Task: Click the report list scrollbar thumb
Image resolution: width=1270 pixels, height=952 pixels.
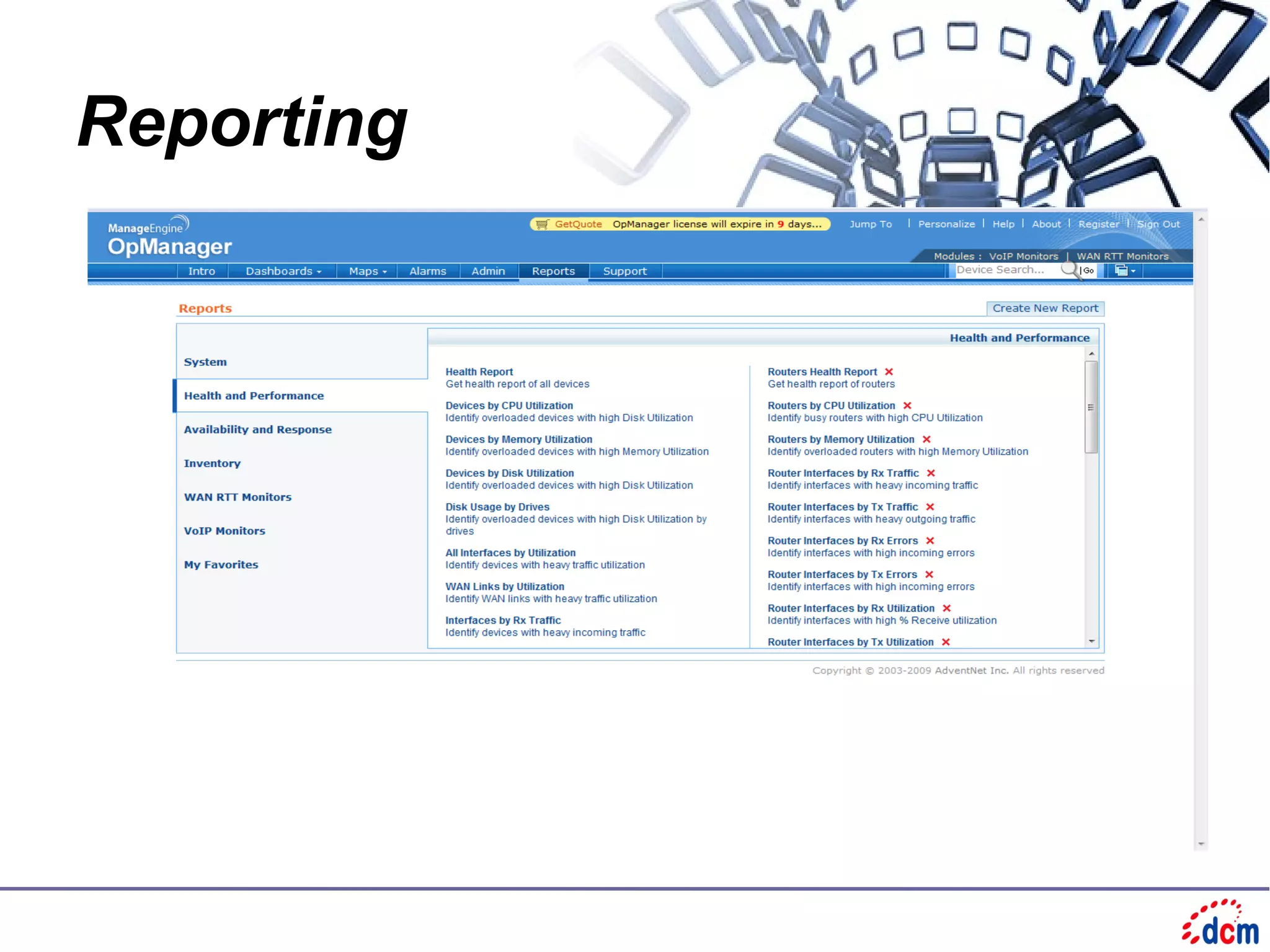Action: point(1091,407)
